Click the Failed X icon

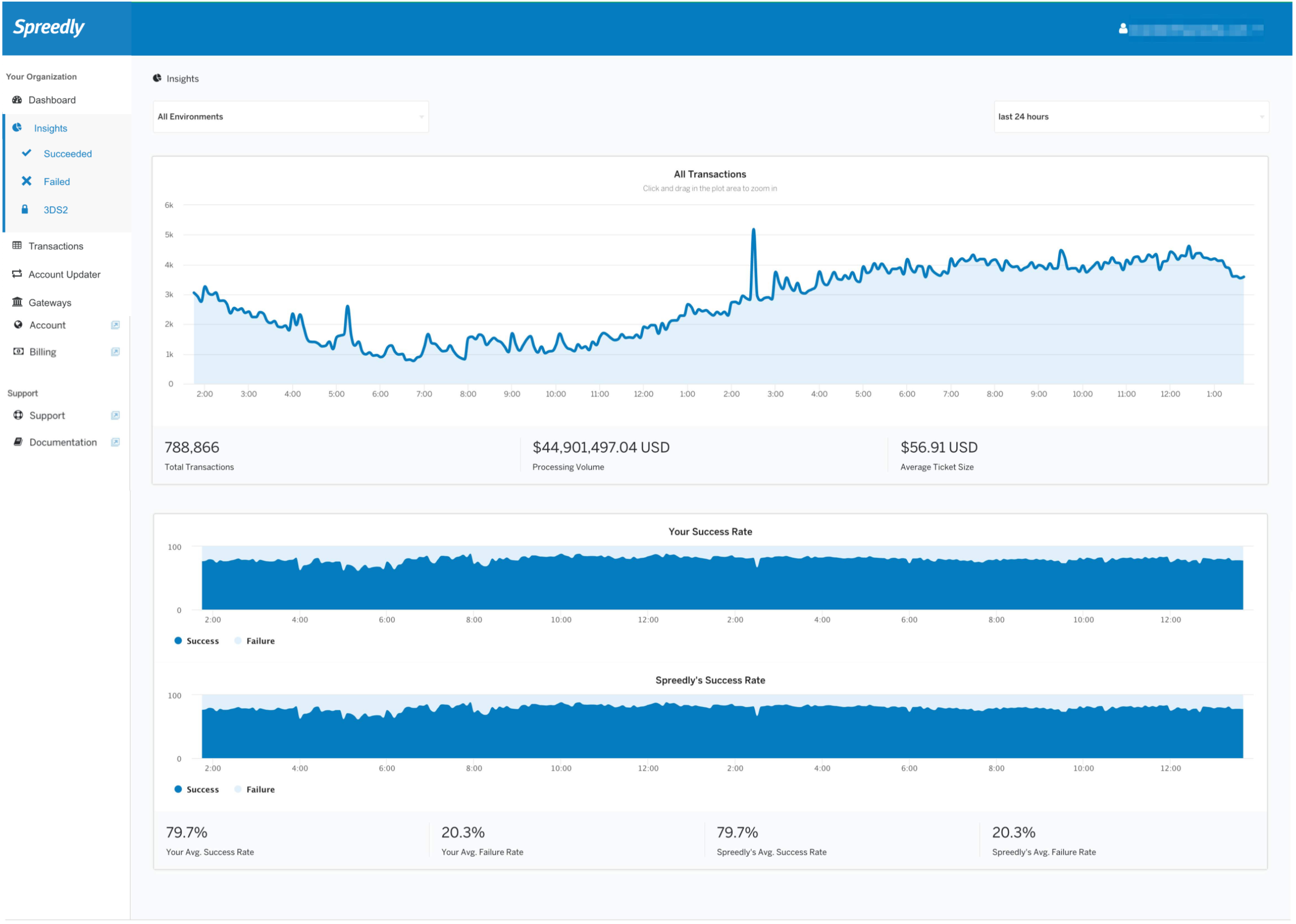(x=26, y=182)
